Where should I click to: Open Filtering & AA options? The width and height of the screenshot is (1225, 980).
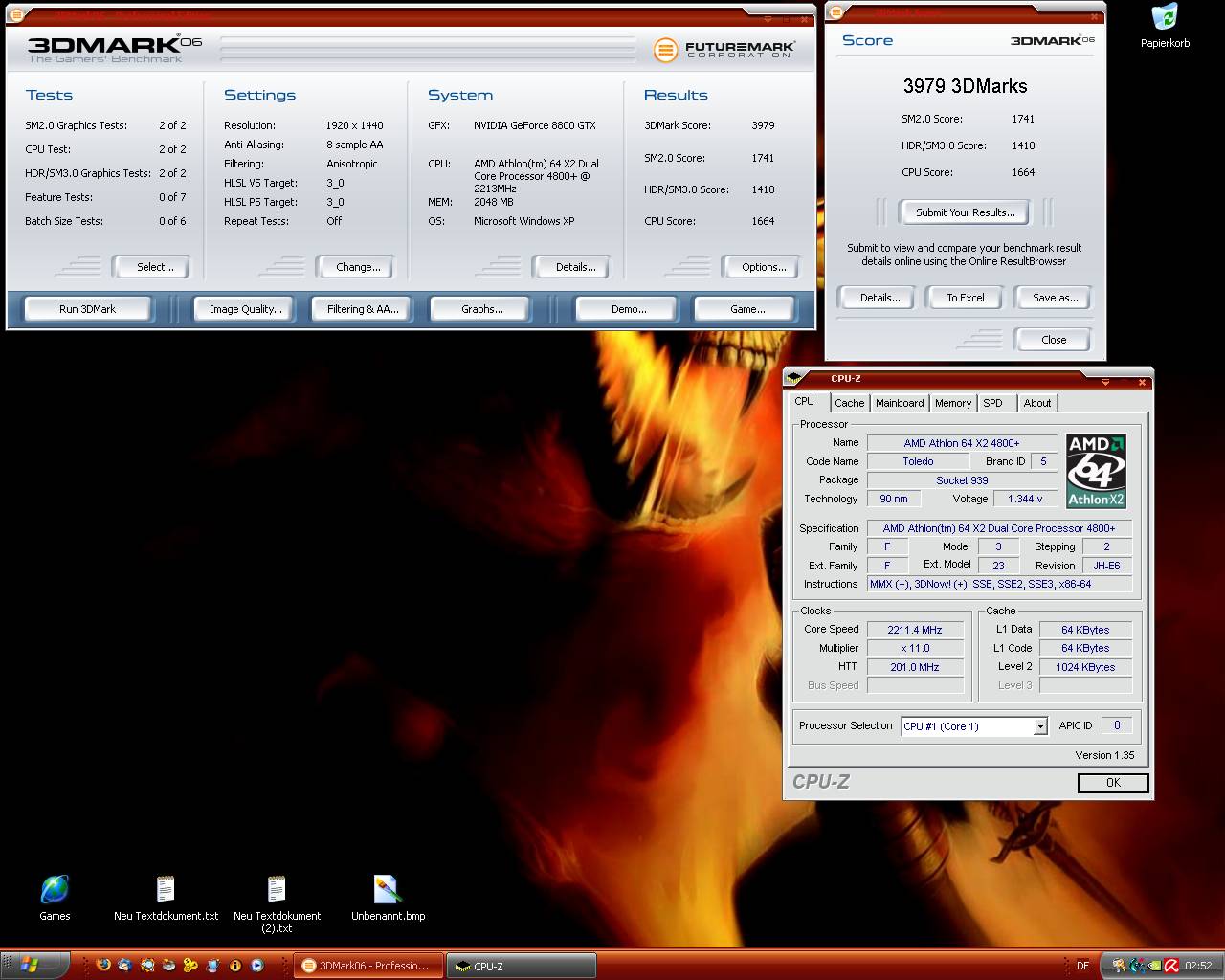363,309
